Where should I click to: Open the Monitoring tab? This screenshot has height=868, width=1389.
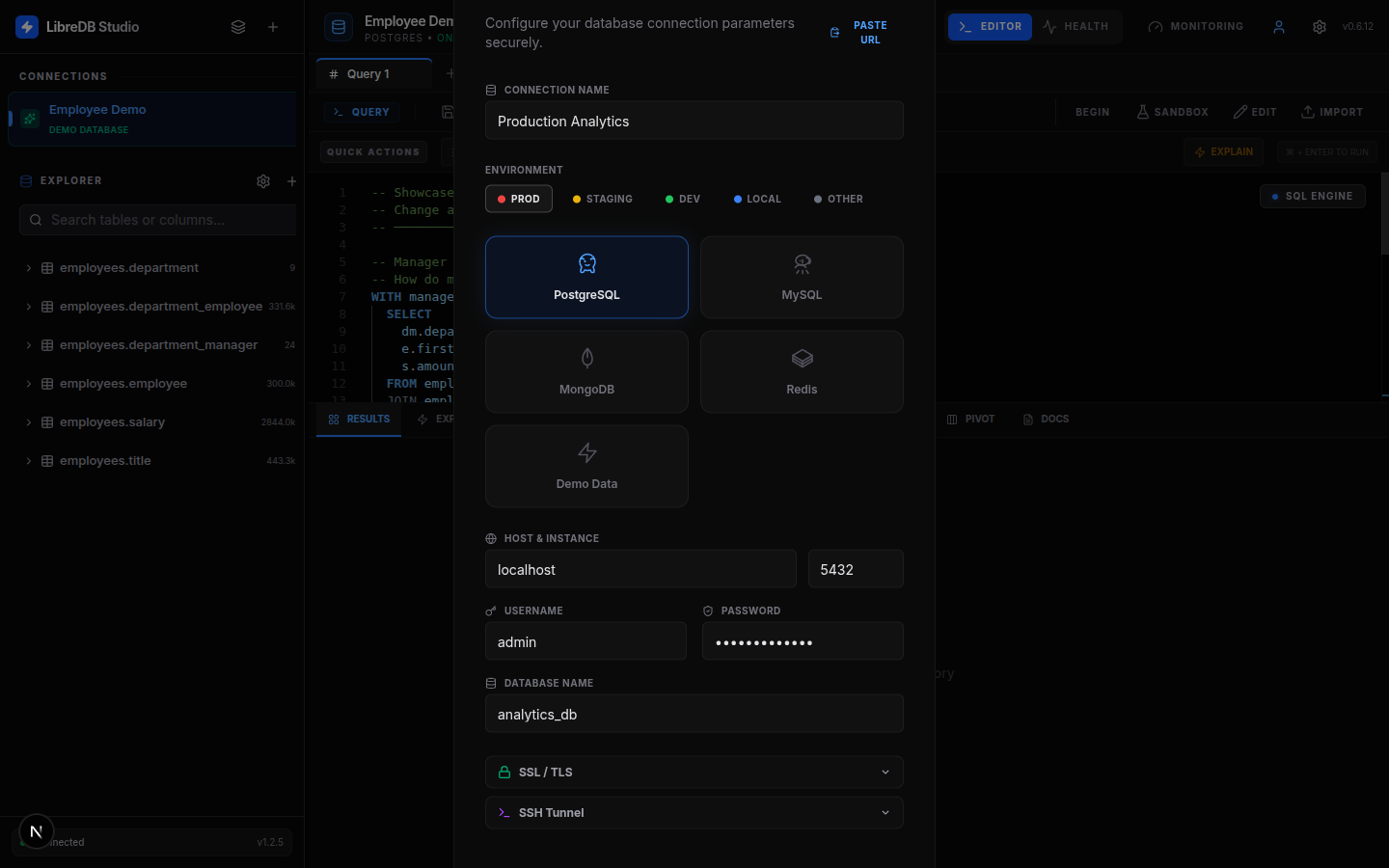coord(1196,27)
